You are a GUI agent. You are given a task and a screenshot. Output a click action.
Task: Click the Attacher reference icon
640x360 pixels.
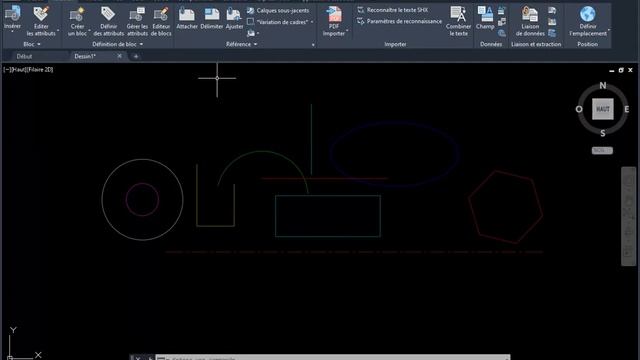pyautogui.click(x=187, y=14)
